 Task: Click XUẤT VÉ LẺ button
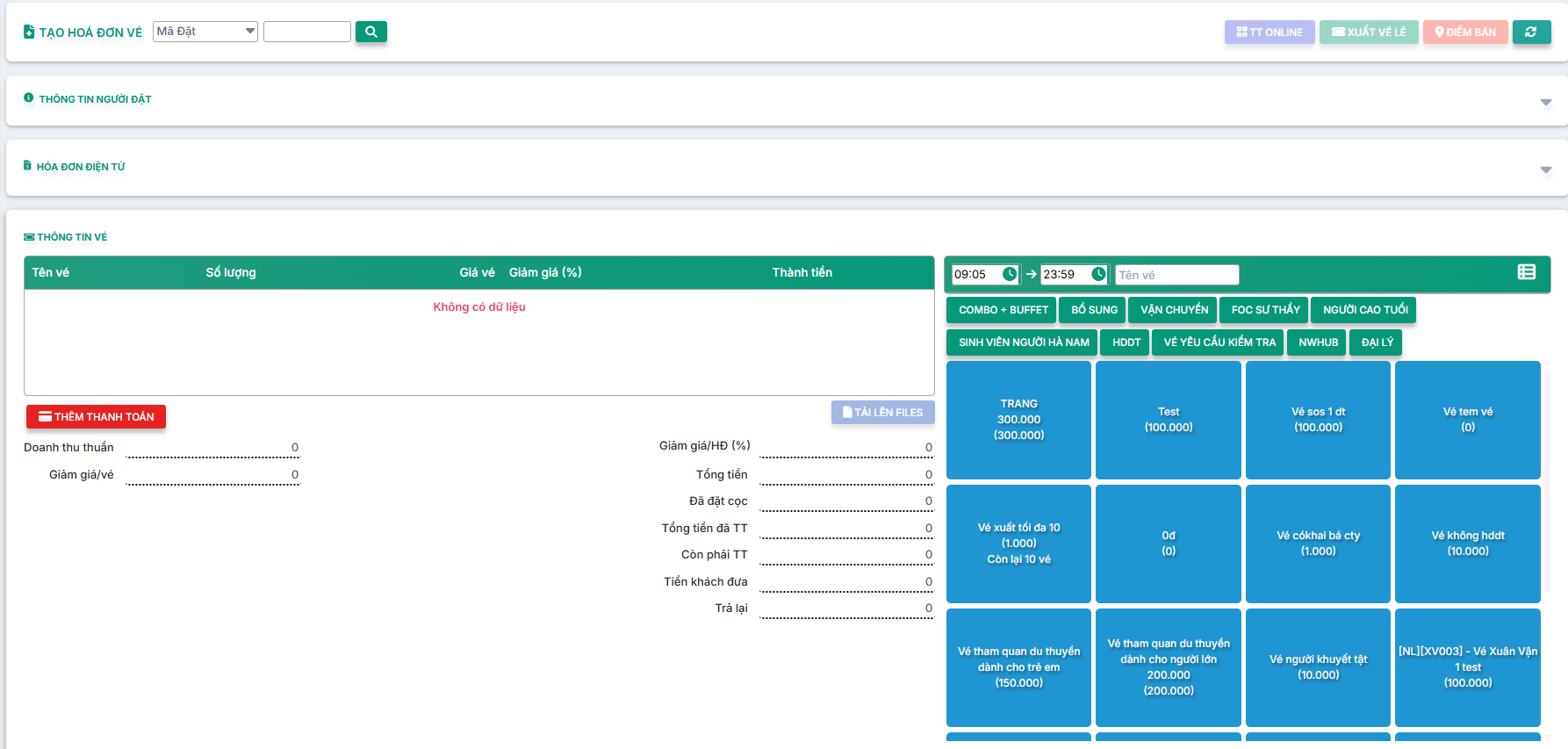click(x=1369, y=32)
